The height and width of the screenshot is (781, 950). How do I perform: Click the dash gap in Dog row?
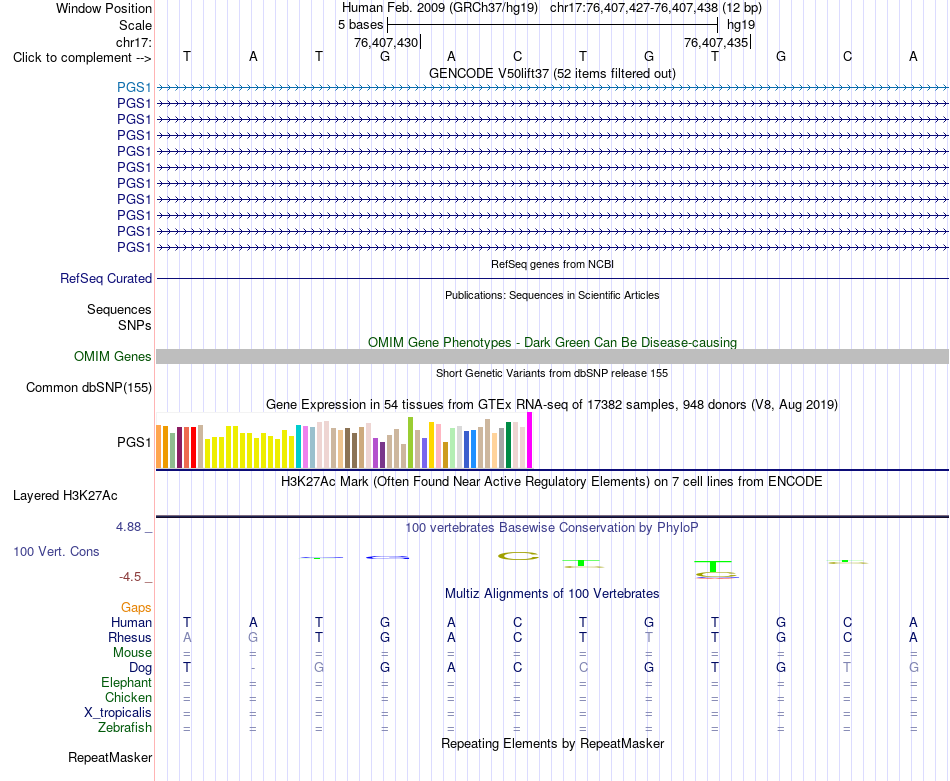coord(253,668)
